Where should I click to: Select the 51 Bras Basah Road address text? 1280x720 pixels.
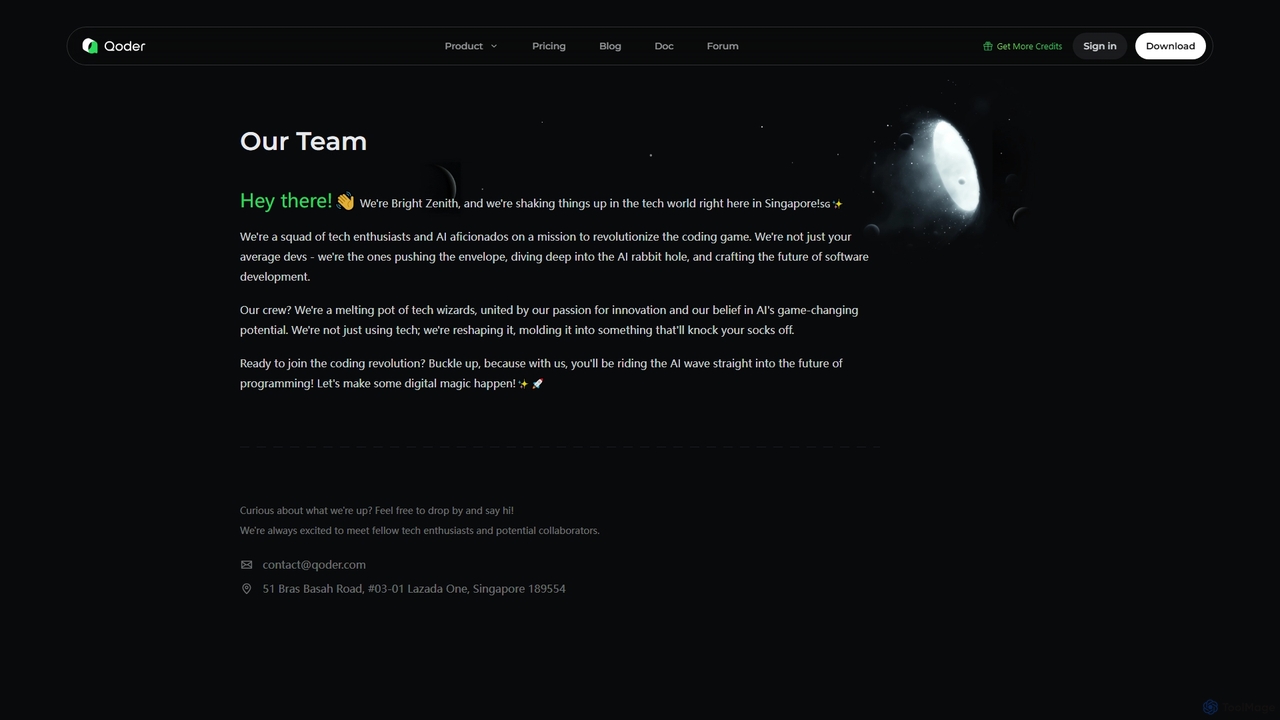pos(414,589)
